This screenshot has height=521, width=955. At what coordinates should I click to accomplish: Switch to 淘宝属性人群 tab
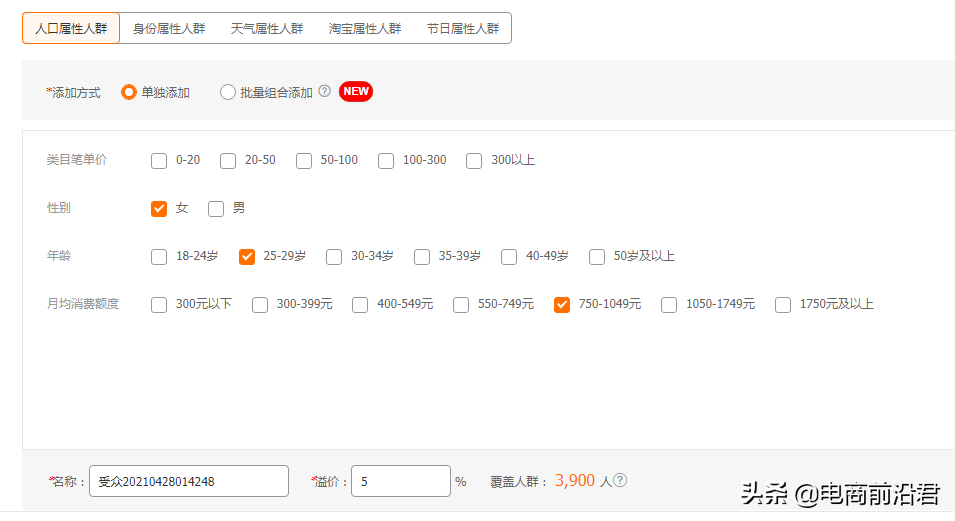365,28
